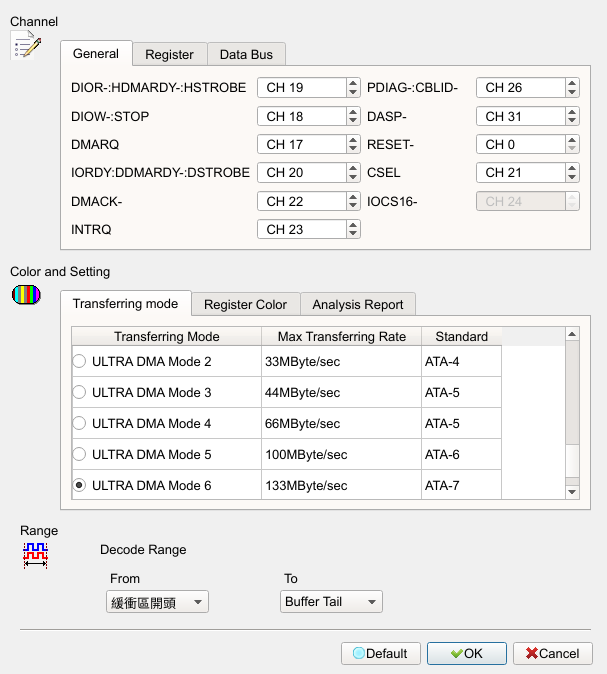Click transfer mode list scroll down arrow
Image resolution: width=607 pixels, height=674 pixels.
coord(572,492)
